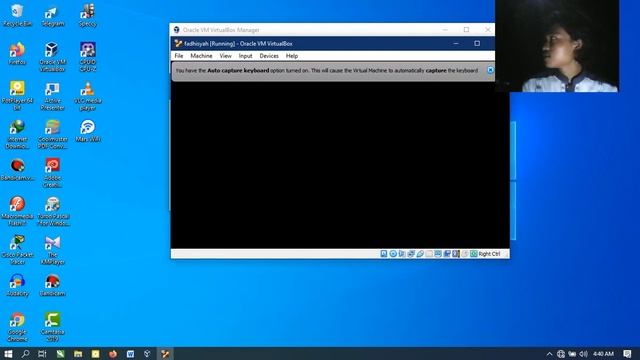This screenshot has height=360, width=640.
Task: Open the Input menu
Action: coord(245,56)
